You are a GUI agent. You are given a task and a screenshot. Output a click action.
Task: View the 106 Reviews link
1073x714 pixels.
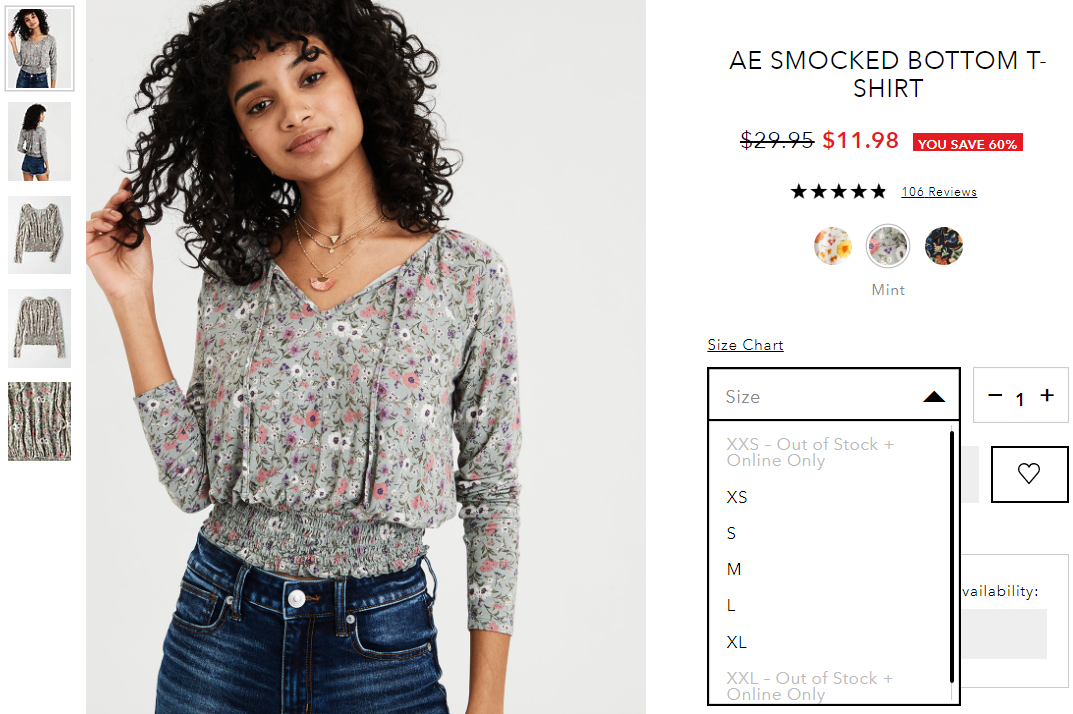click(939, 192)
